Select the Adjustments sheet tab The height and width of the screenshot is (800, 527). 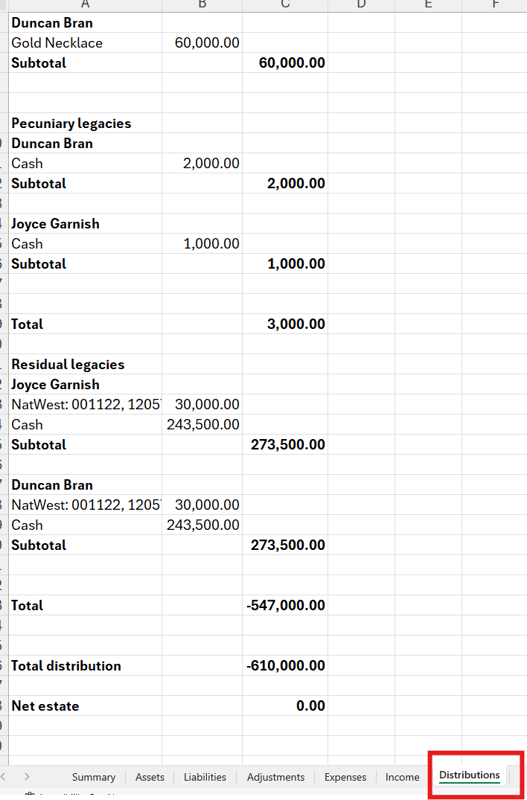pos(275,777)
